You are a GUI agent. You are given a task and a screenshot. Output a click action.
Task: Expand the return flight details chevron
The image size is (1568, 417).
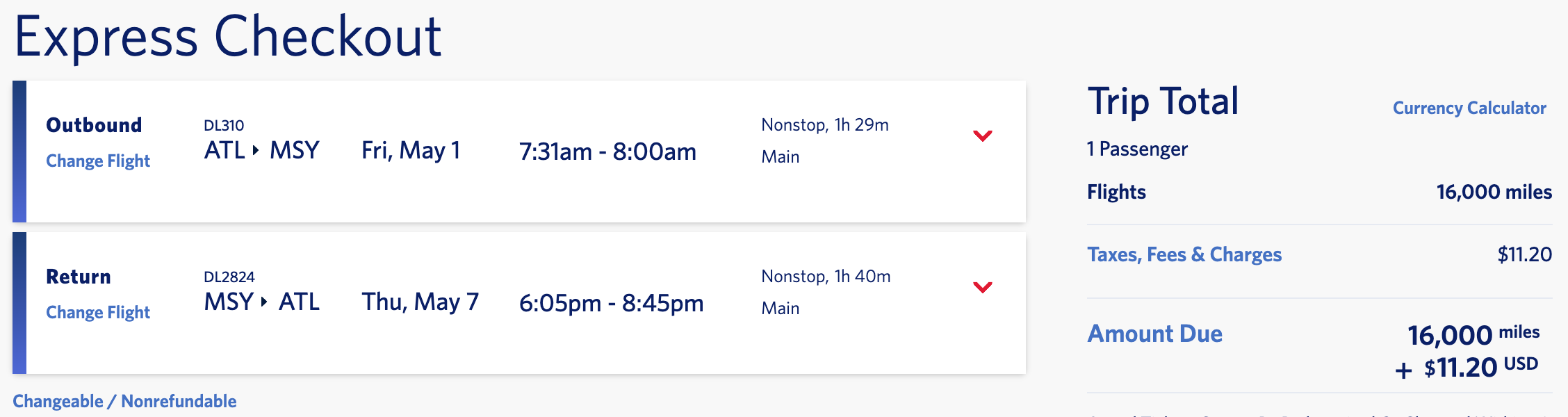coord(982,287)
